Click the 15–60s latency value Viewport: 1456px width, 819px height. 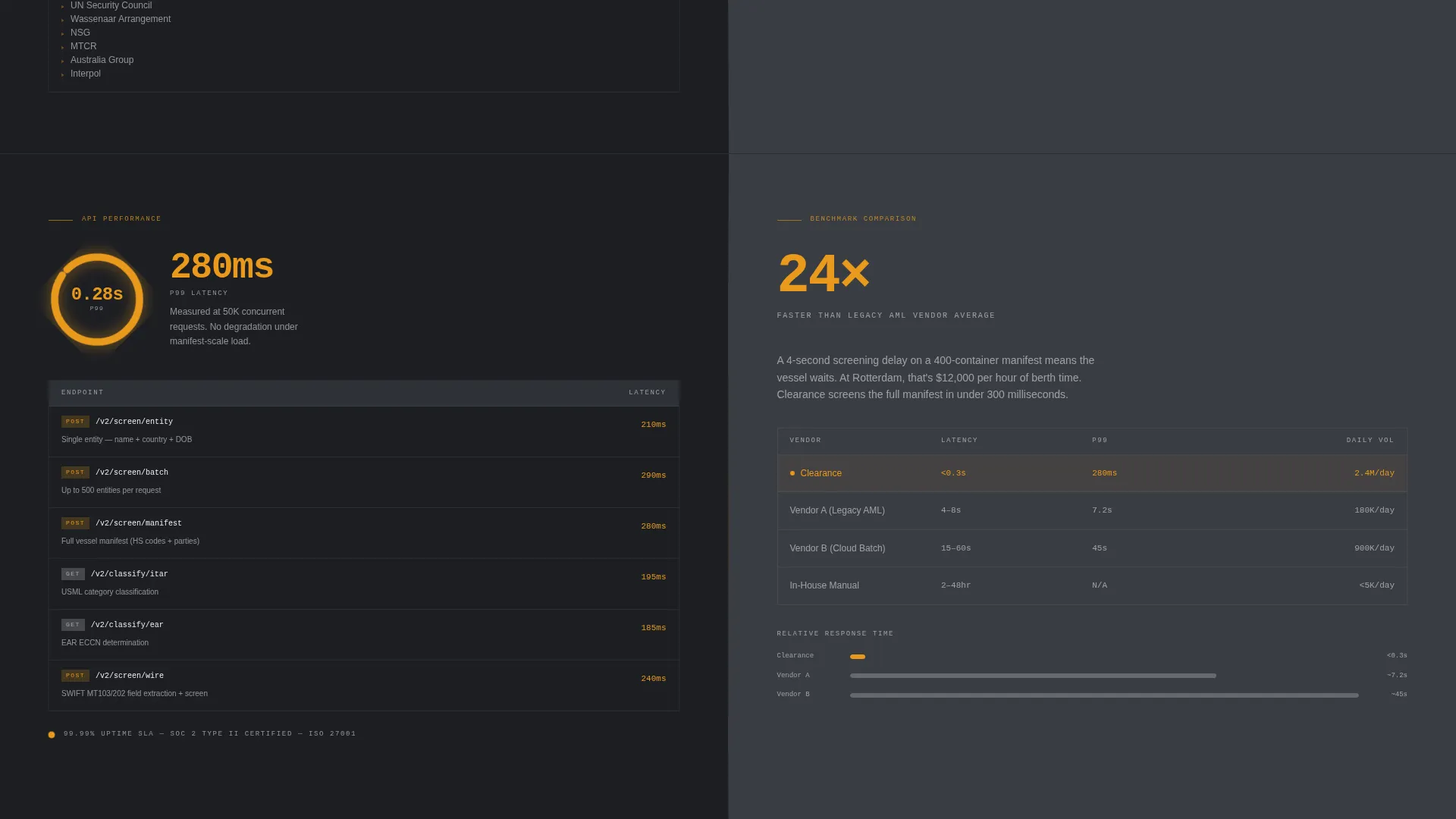click(x=955, y=548)
